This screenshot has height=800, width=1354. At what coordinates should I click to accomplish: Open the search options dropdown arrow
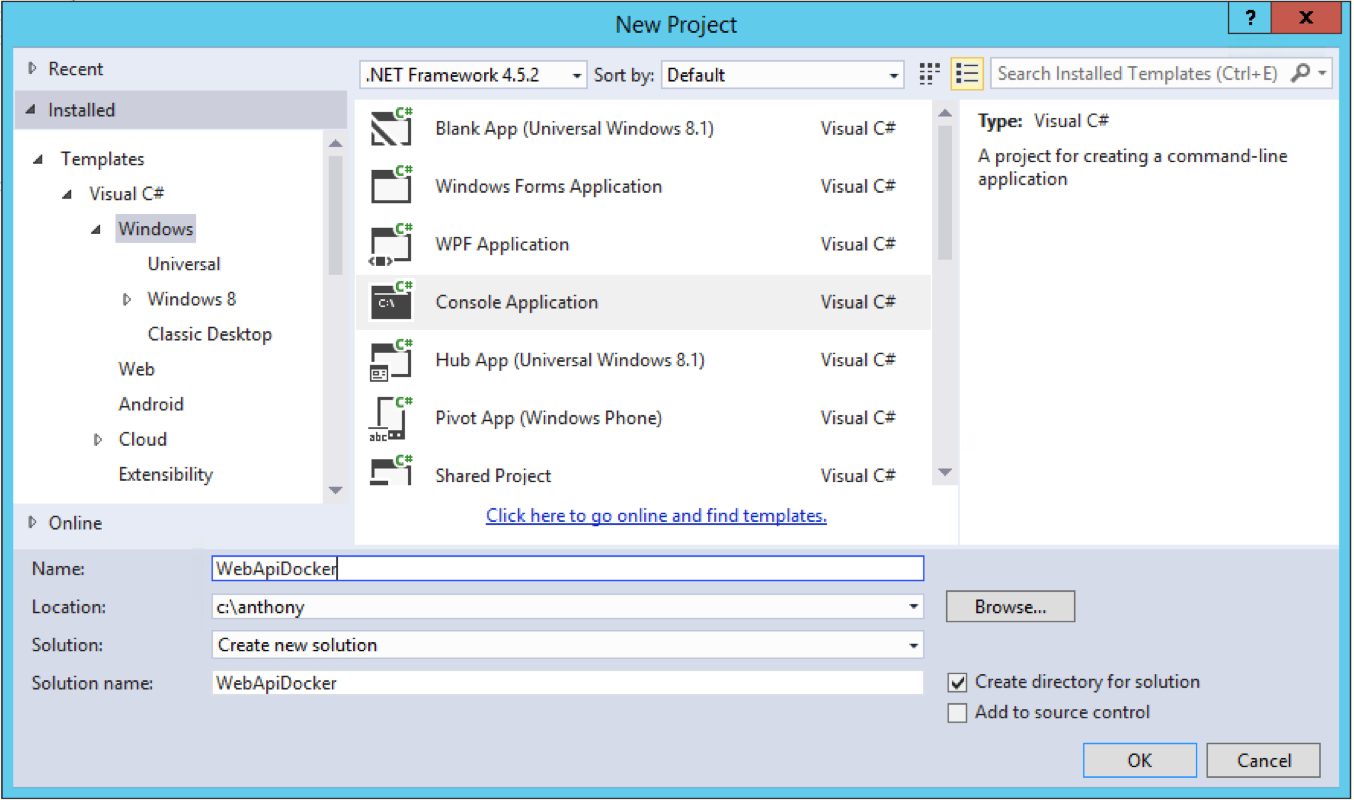pos(1323,74)
